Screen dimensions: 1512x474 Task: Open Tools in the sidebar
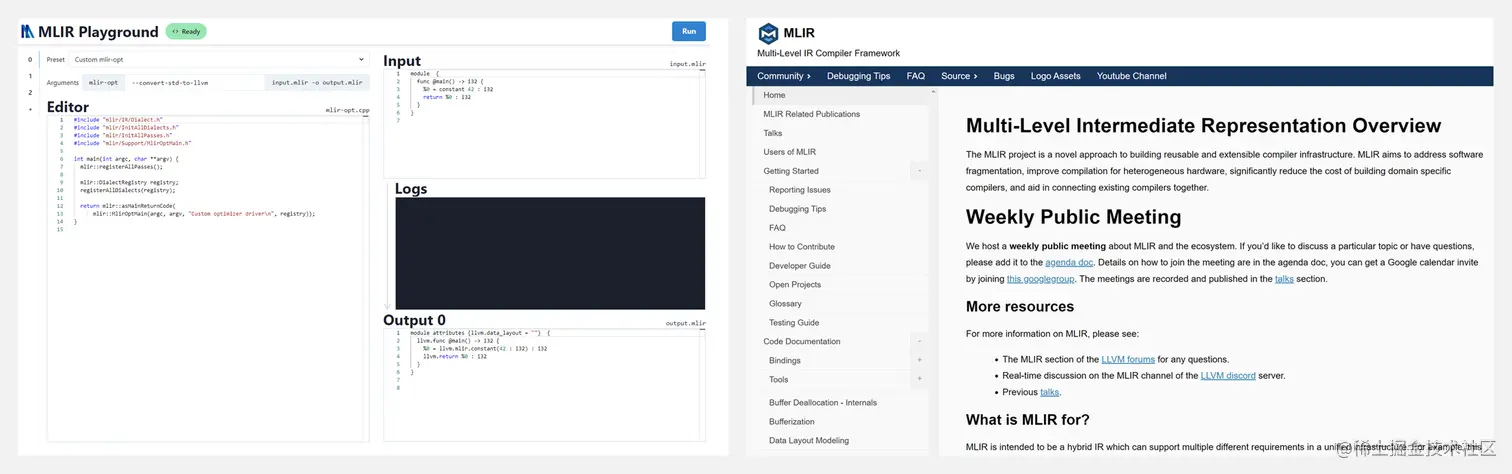(779, 380)
